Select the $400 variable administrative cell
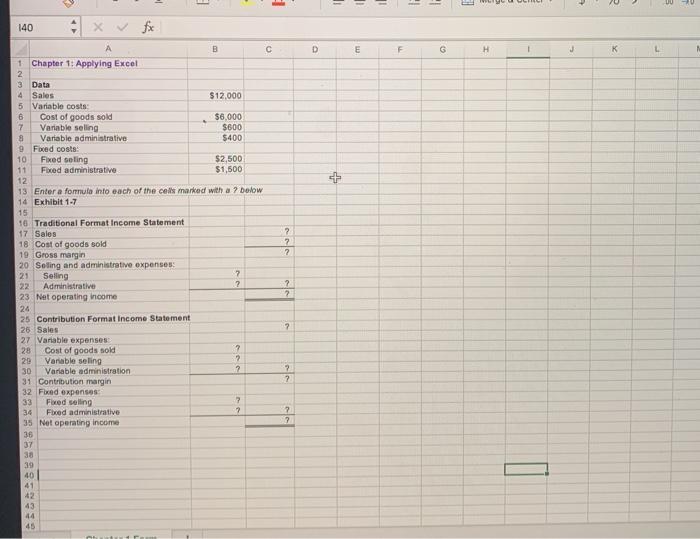Viewport: 700px width, 539px height. (x=216, y=138)
